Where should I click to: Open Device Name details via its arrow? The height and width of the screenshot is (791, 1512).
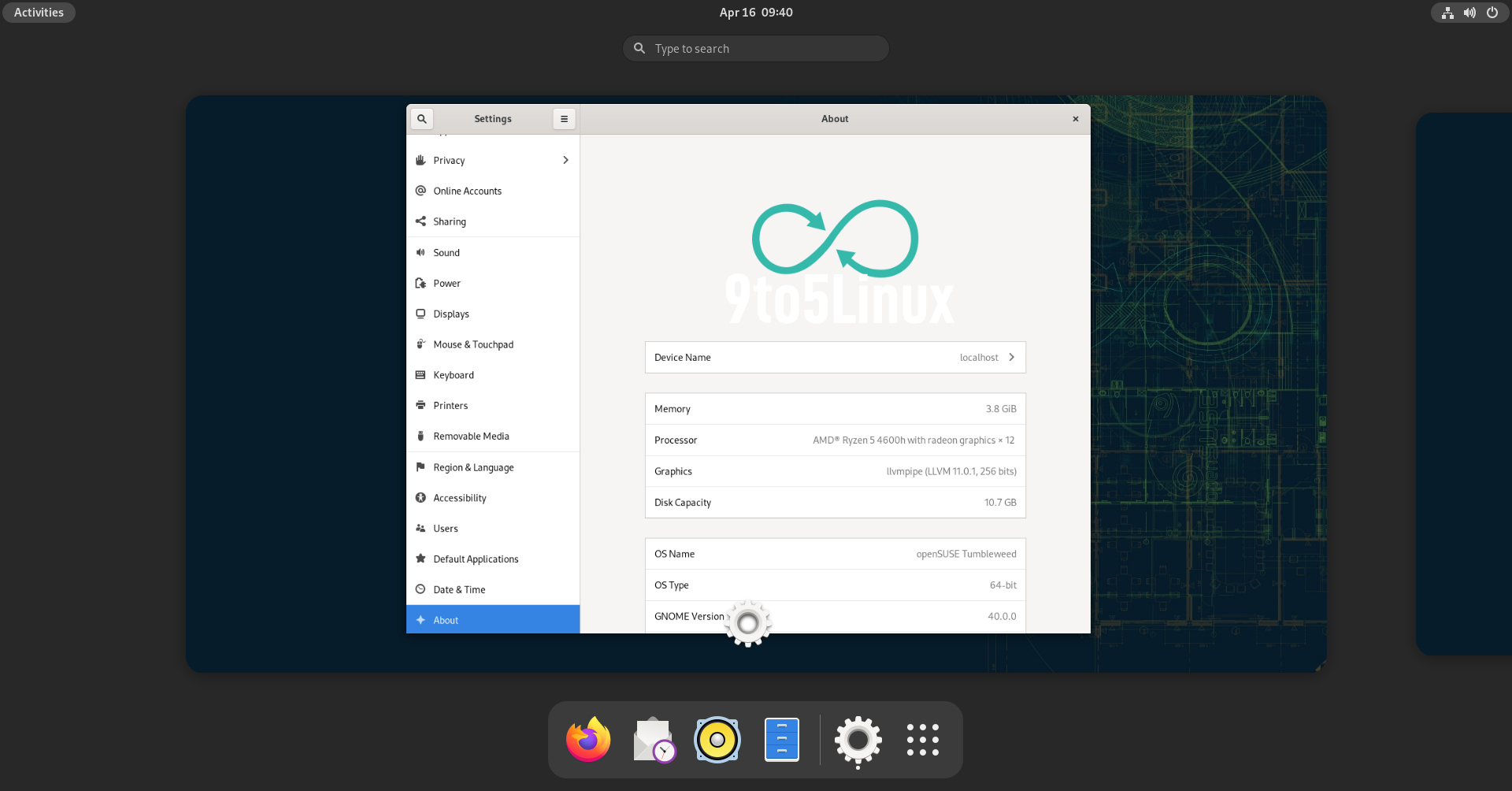pyautogui.click(x=1011, y=357)
